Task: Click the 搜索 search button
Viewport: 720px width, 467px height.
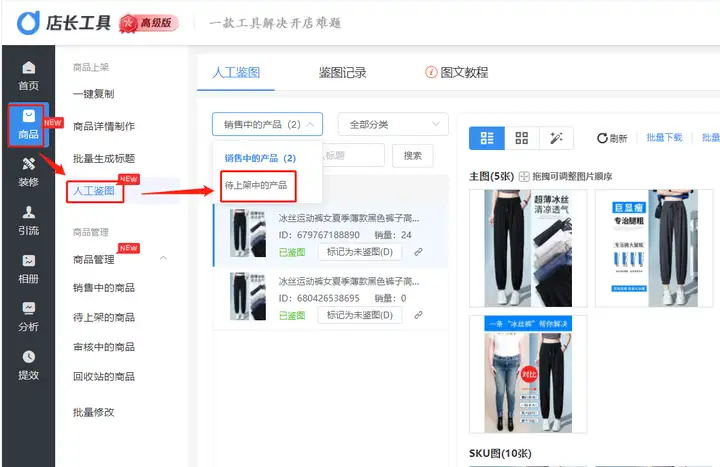Action: click(x=412, y=156)
